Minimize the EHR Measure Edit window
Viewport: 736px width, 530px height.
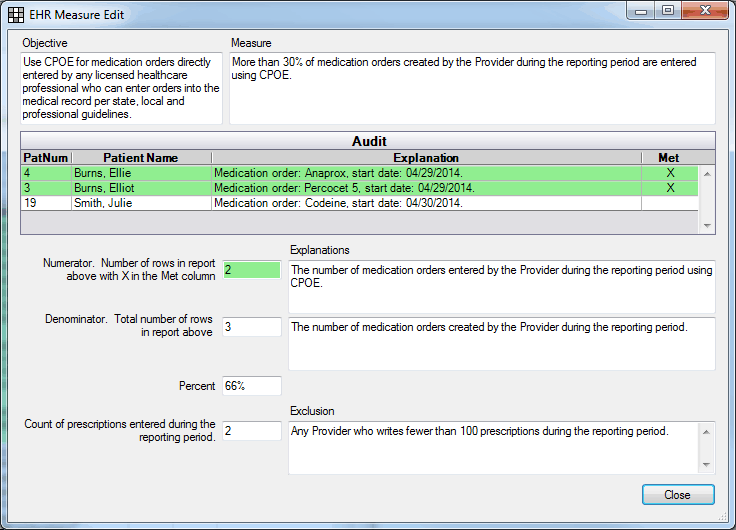(642, 10)
